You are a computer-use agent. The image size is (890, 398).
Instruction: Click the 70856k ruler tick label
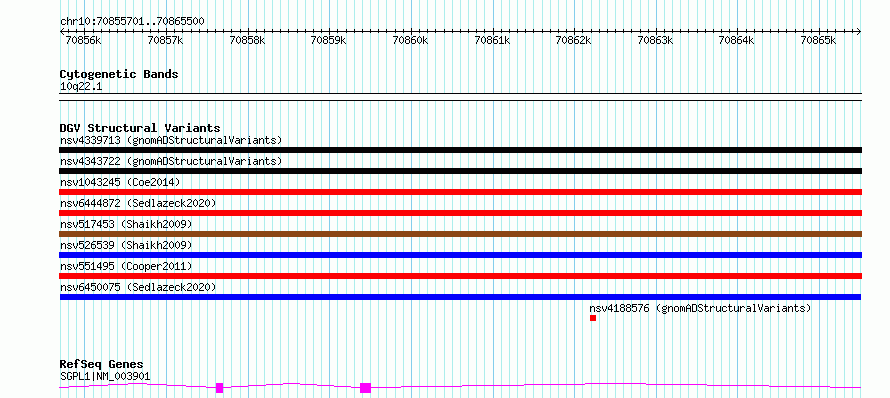(83, 40)
